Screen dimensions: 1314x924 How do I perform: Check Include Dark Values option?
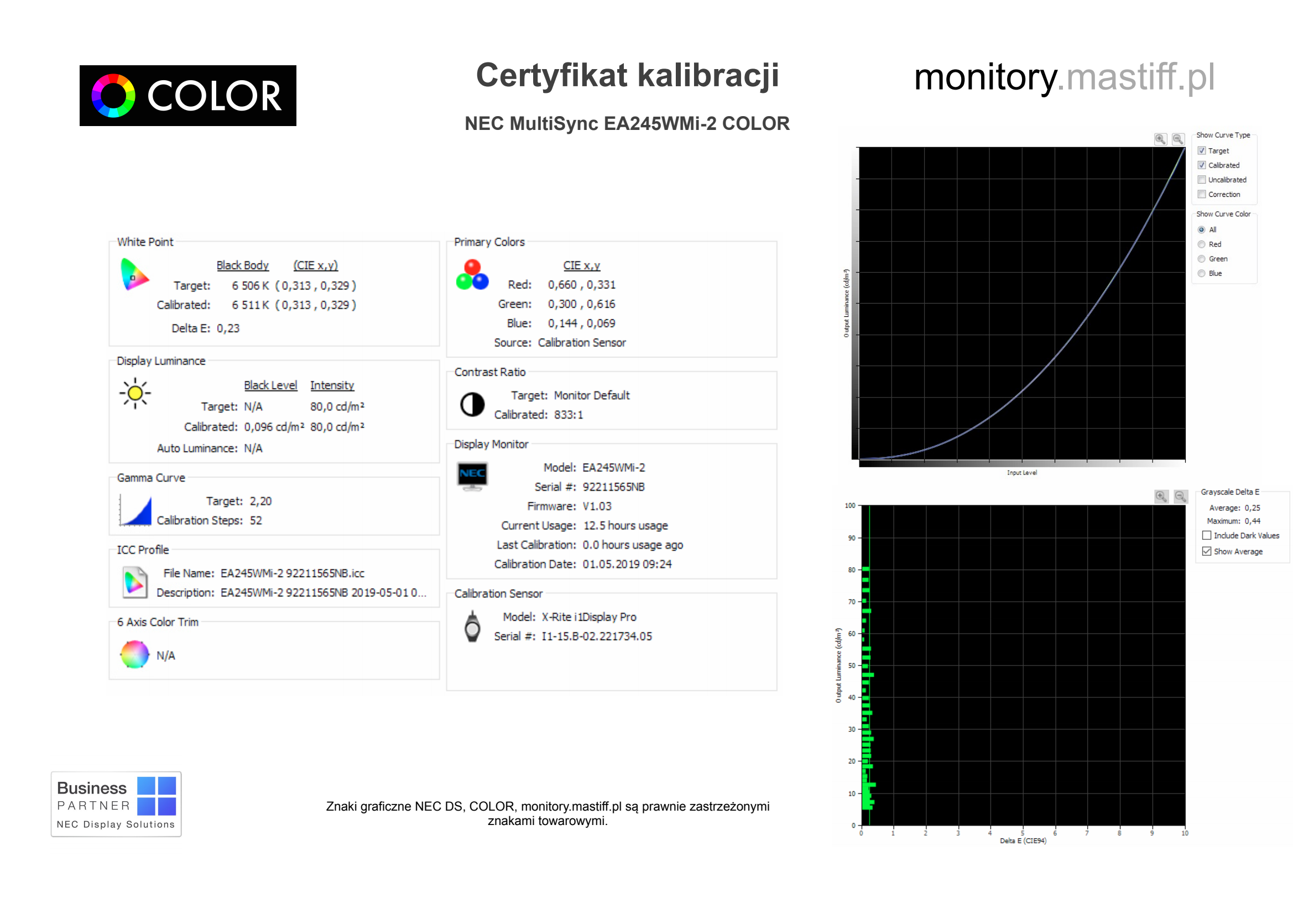(1206, 535)
